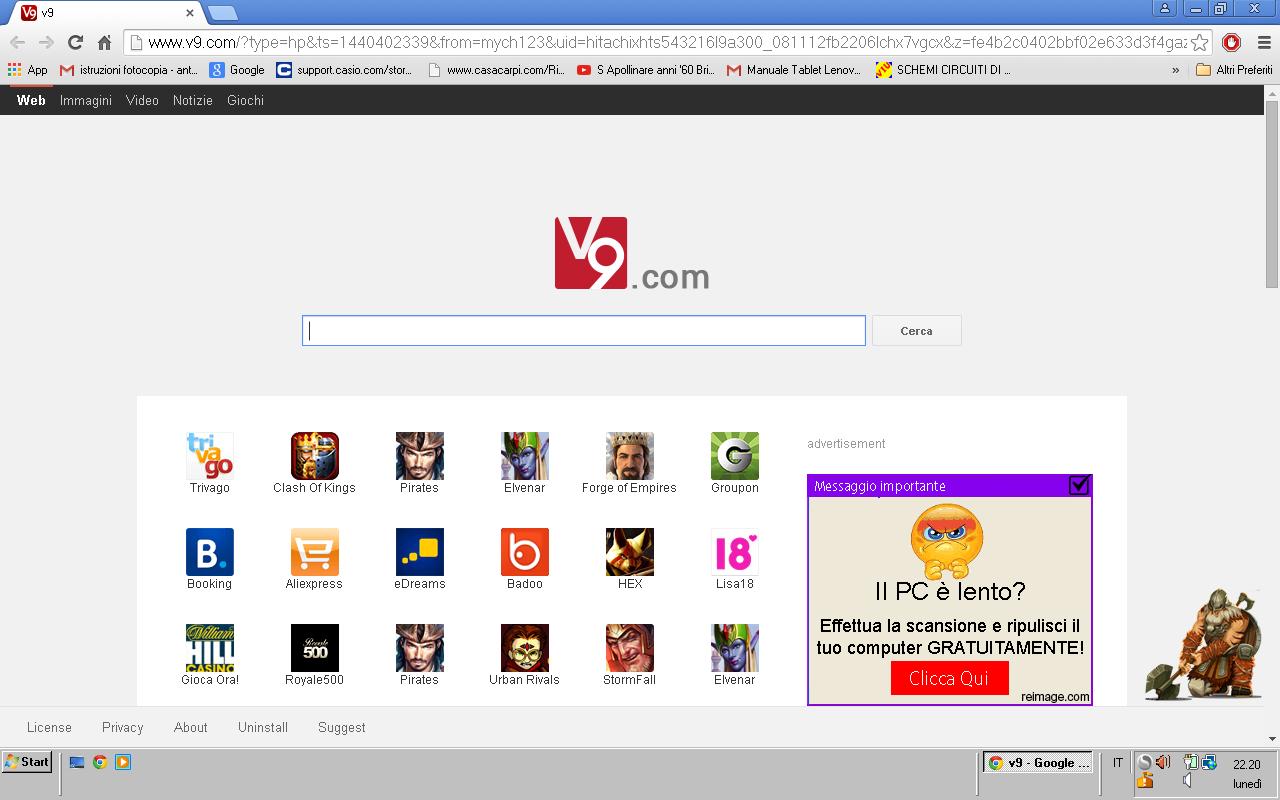
Task: Select the Giochi tab
Action: pos(245,100)
